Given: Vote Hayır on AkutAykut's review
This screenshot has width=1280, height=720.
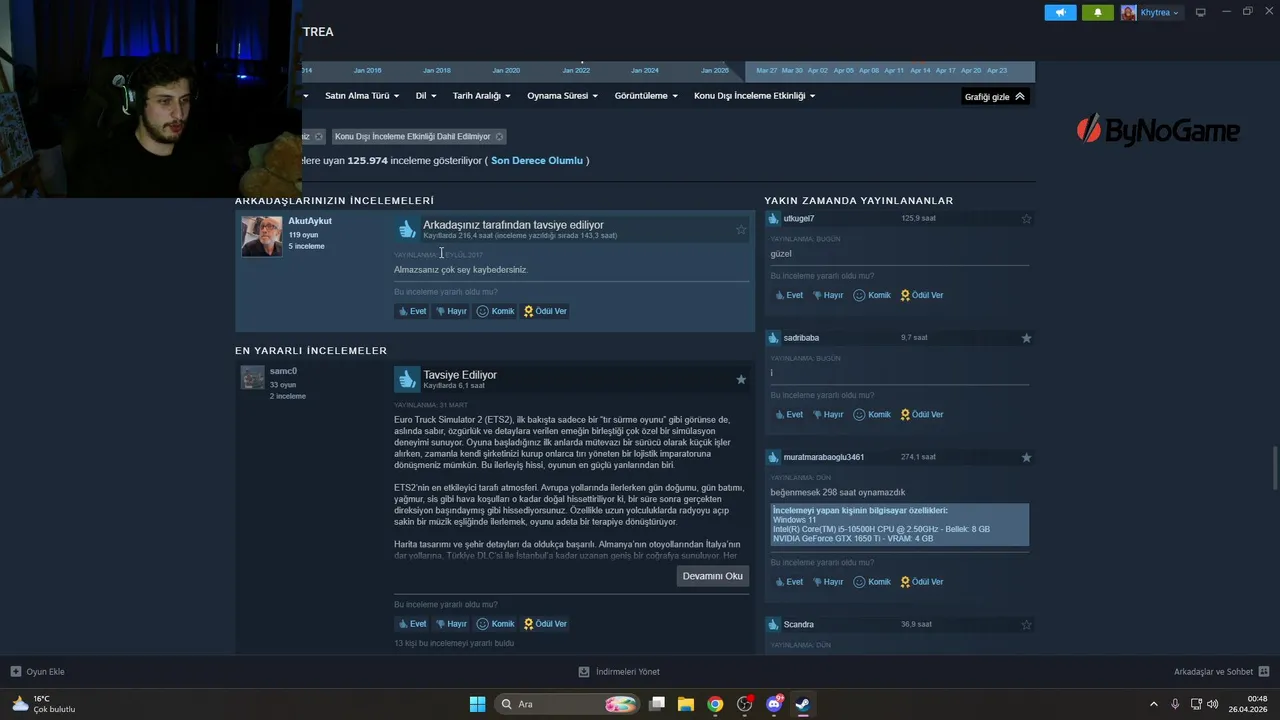Looking at the screenshot, I should [x=451, y=311].
